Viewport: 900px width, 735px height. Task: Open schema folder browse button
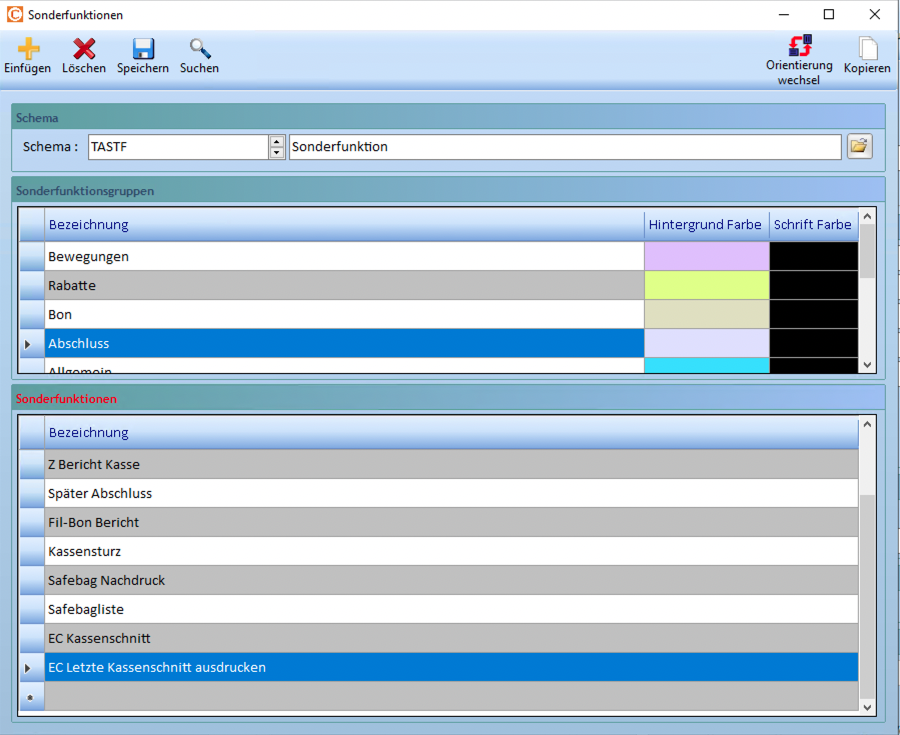point(859,147)
